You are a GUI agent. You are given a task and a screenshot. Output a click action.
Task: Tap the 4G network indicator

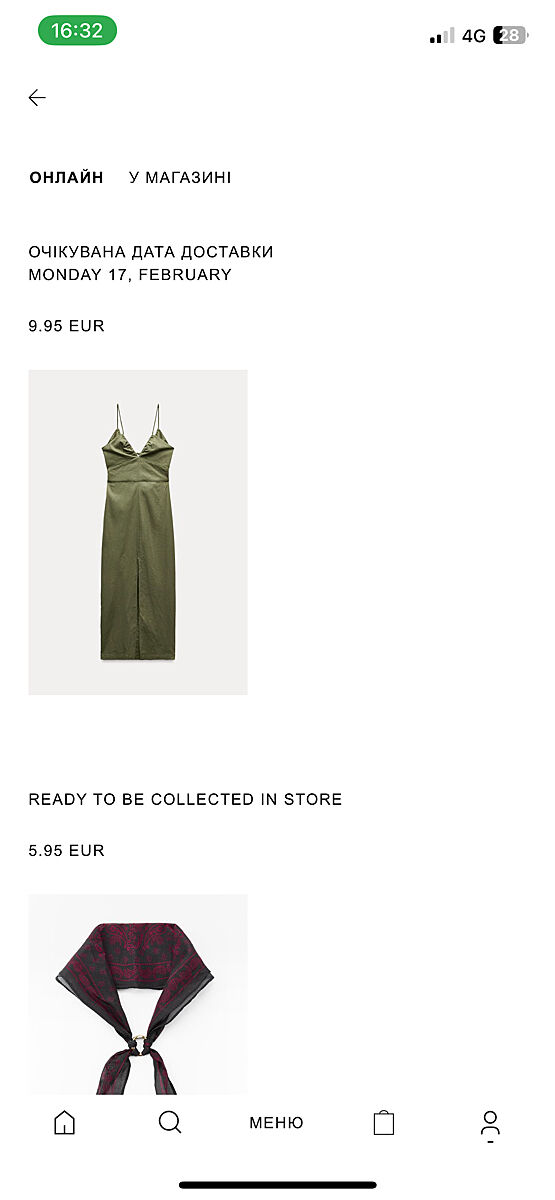474,36
